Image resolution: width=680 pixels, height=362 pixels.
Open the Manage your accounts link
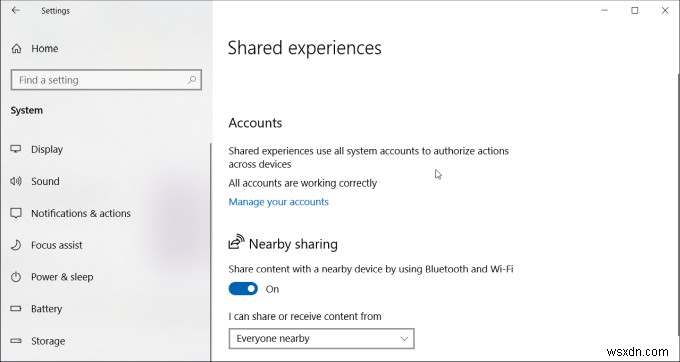pos(278,202)
